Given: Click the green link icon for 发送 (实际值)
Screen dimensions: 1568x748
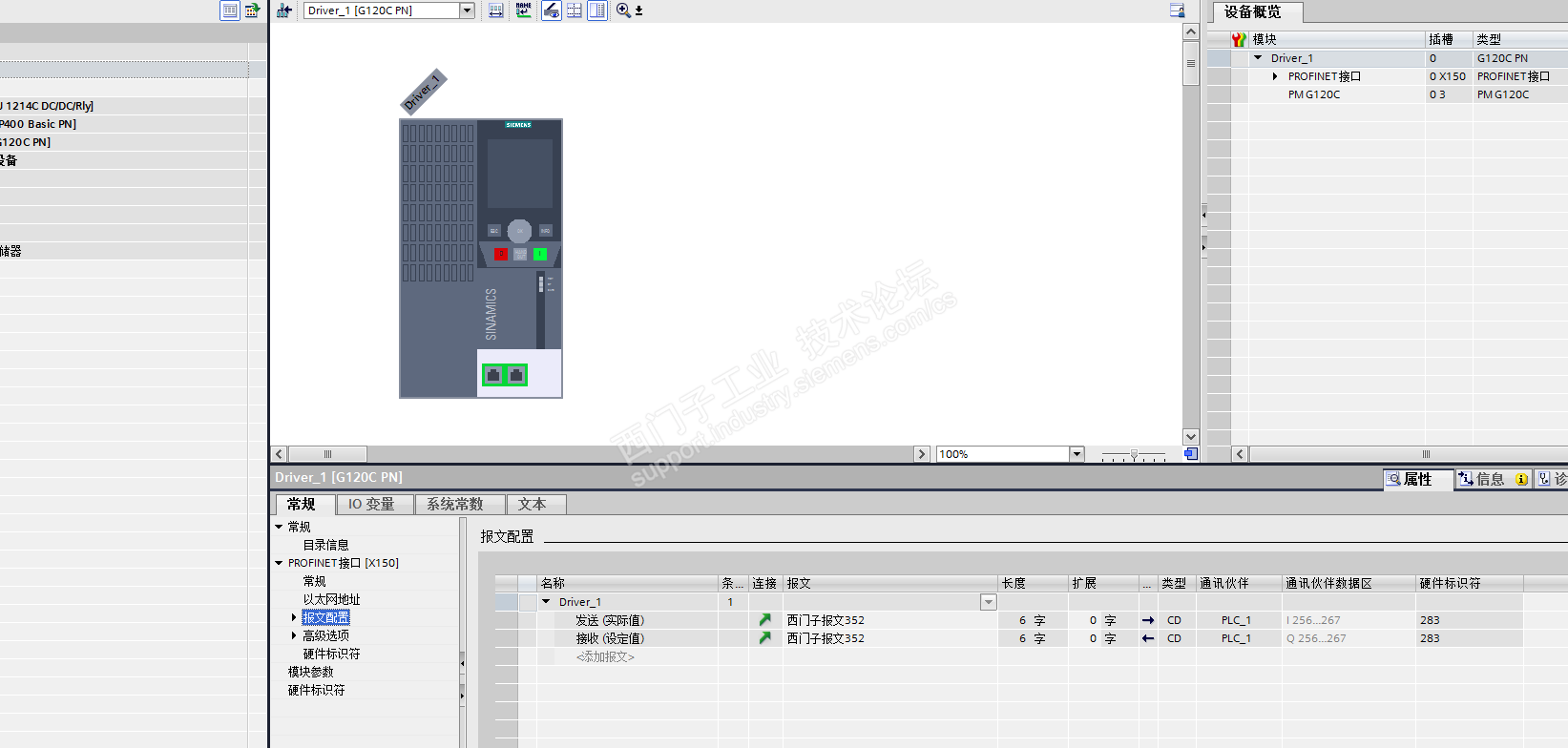Looking at the screenshot, I should 764,620.
